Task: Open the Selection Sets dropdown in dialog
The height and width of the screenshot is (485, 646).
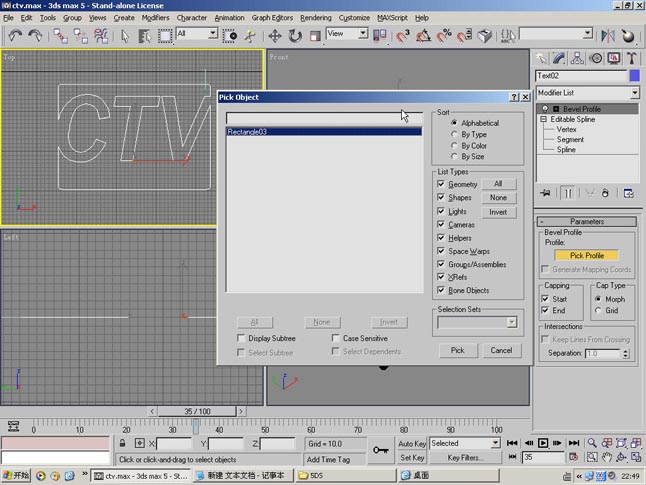Action: [x=512, y=322]
